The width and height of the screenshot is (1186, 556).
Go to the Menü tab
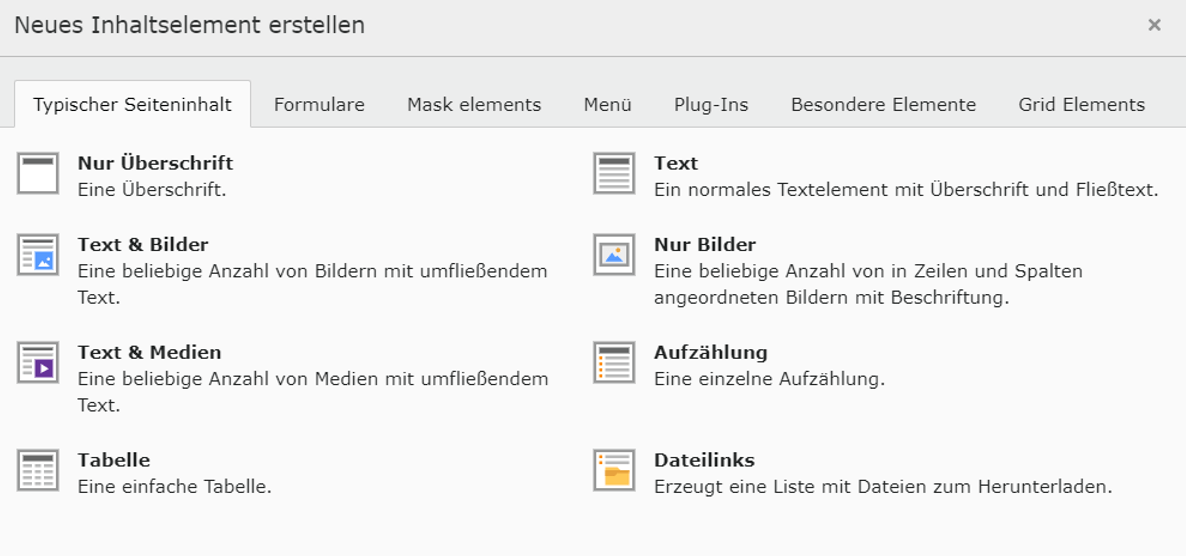coord(607,105)
